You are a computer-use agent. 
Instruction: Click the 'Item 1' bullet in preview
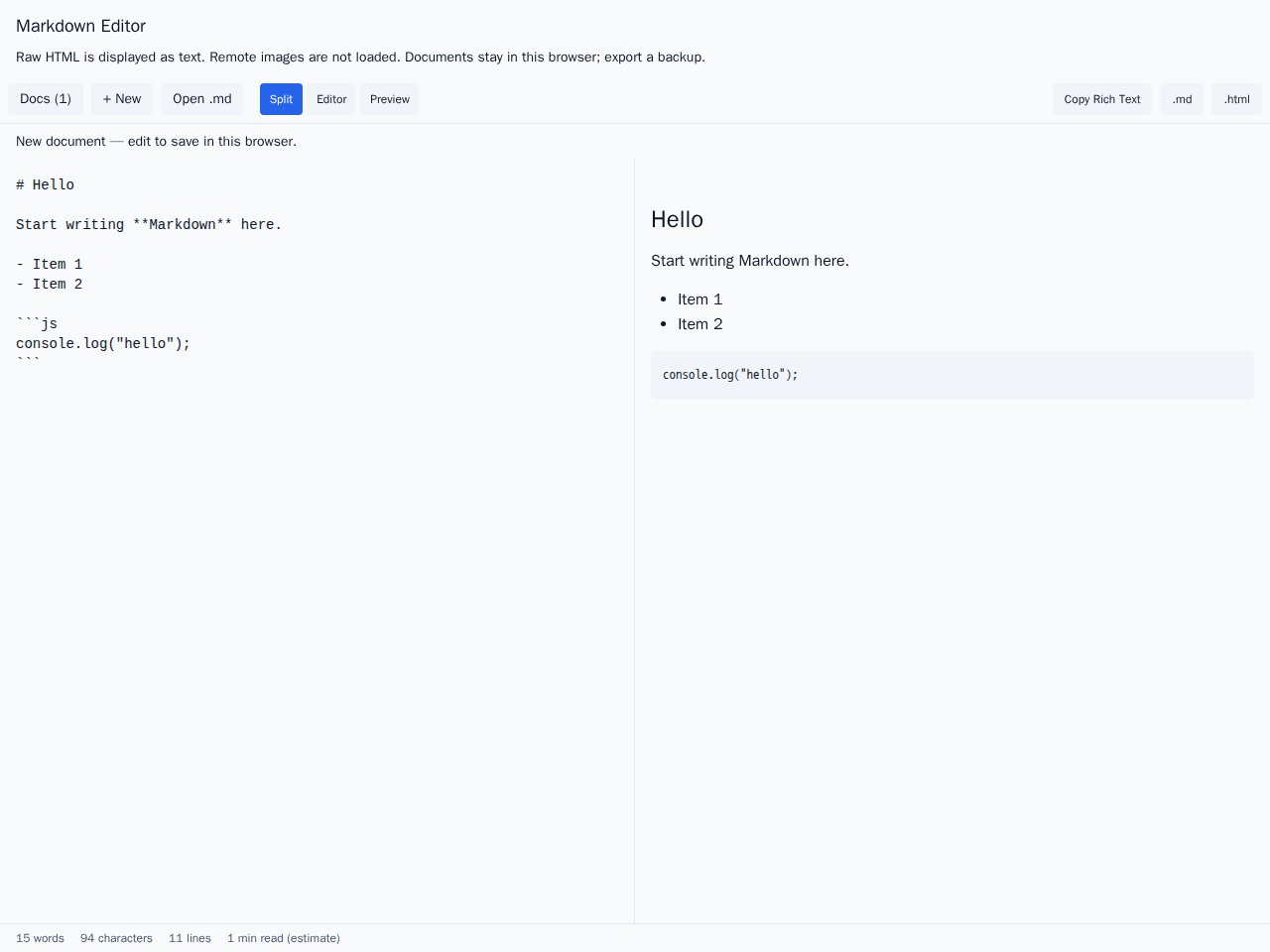pyautogui.click(x=700, y=299)
